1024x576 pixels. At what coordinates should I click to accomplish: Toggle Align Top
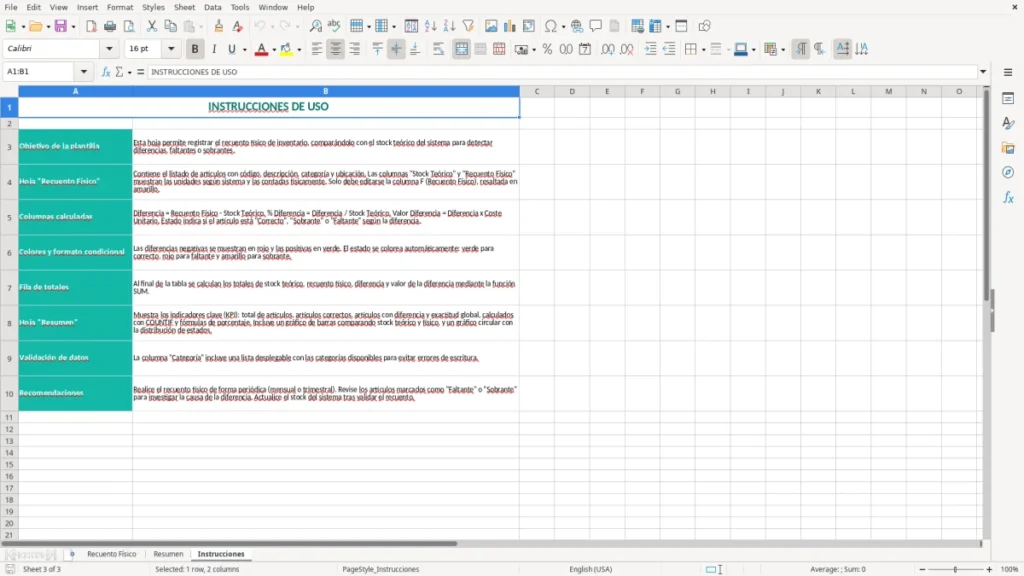click(x=377, y=49)
